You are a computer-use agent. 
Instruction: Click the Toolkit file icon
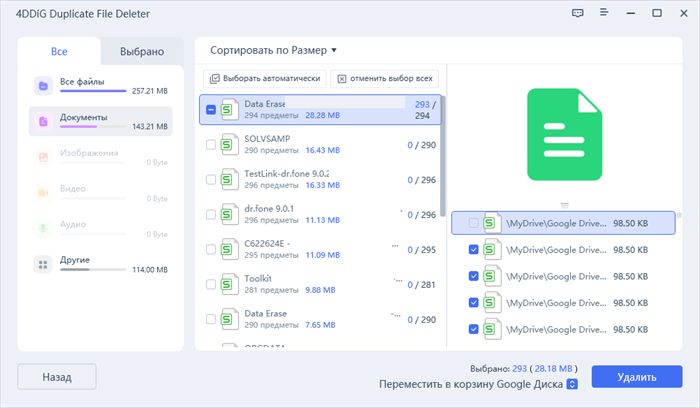229,284
